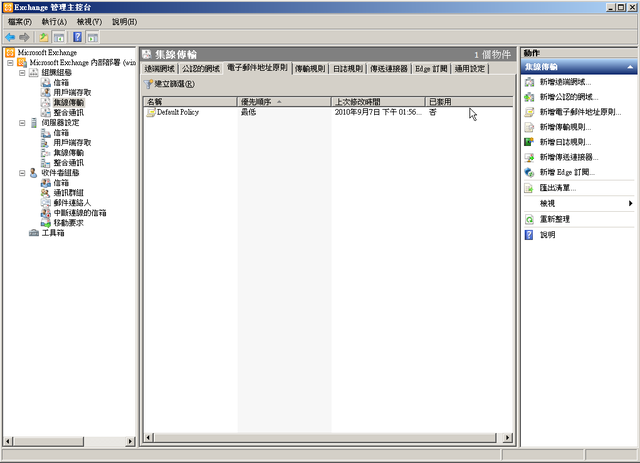Click the 新增 Edge 訂閱 action icon
This screenshot has width=640, height=463.
click(529, 172)
